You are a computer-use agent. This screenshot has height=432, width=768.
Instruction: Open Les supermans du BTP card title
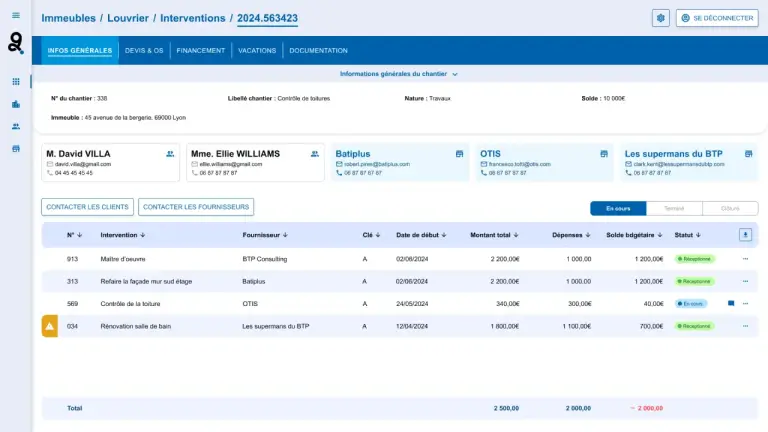673,154
